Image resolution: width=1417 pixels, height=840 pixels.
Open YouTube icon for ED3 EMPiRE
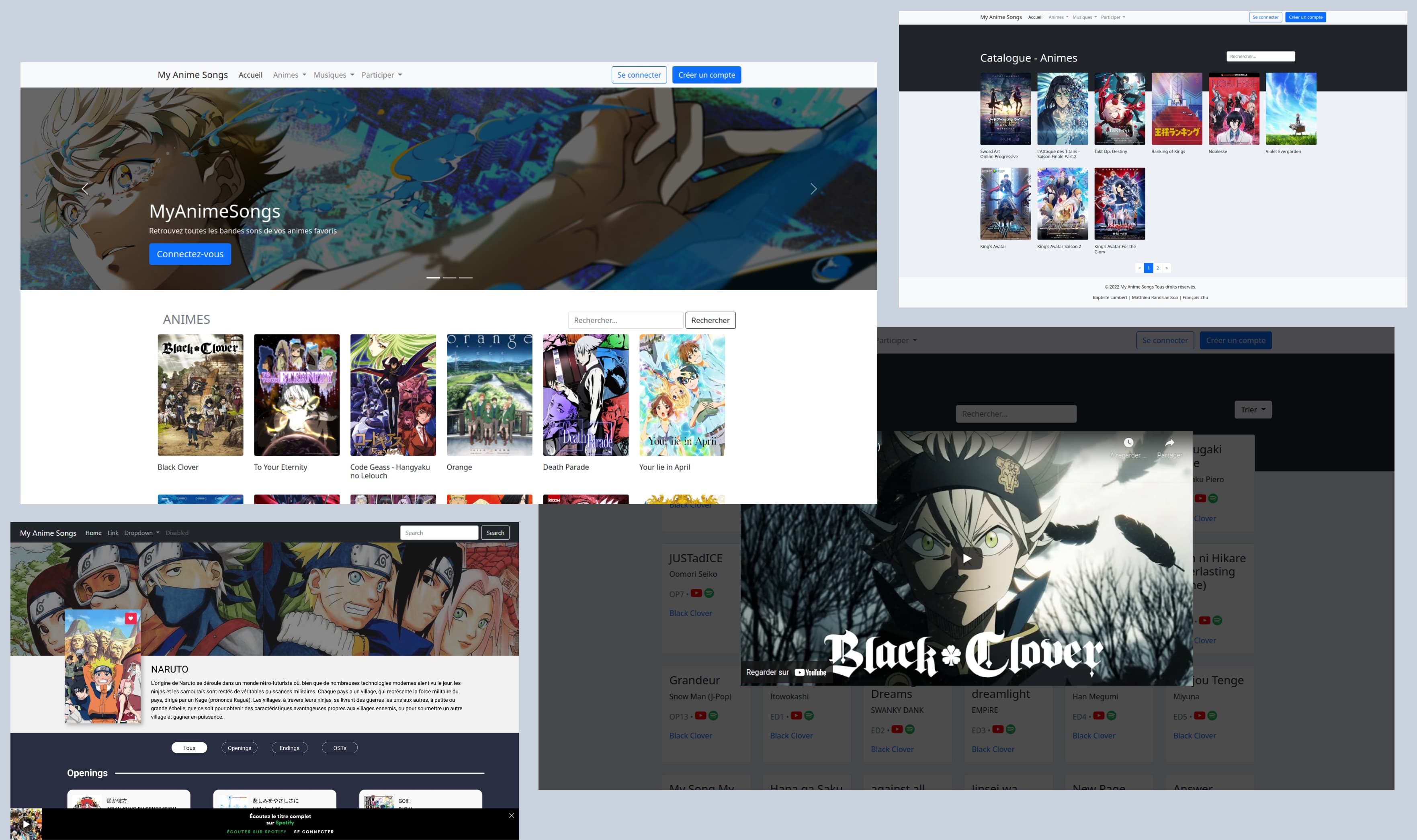[998, 729]
